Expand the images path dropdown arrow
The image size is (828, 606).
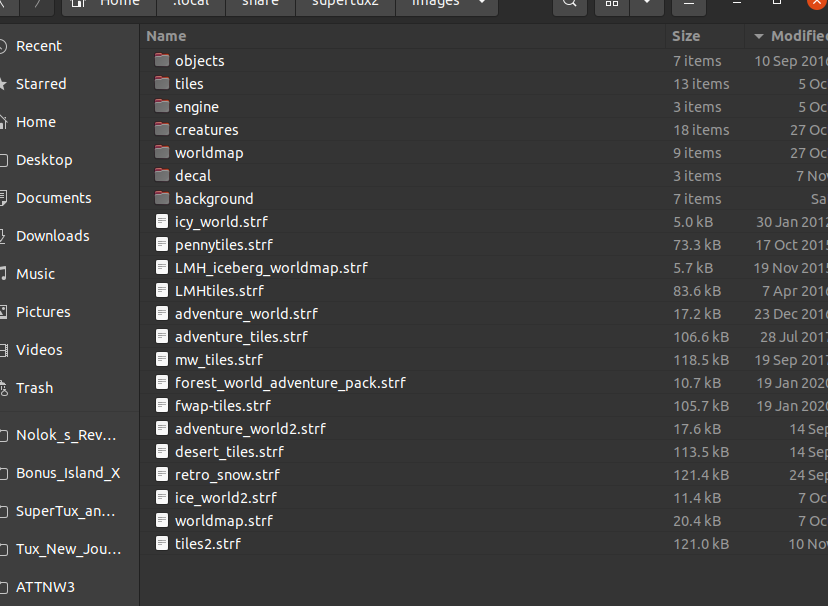(x=484, y=3)
